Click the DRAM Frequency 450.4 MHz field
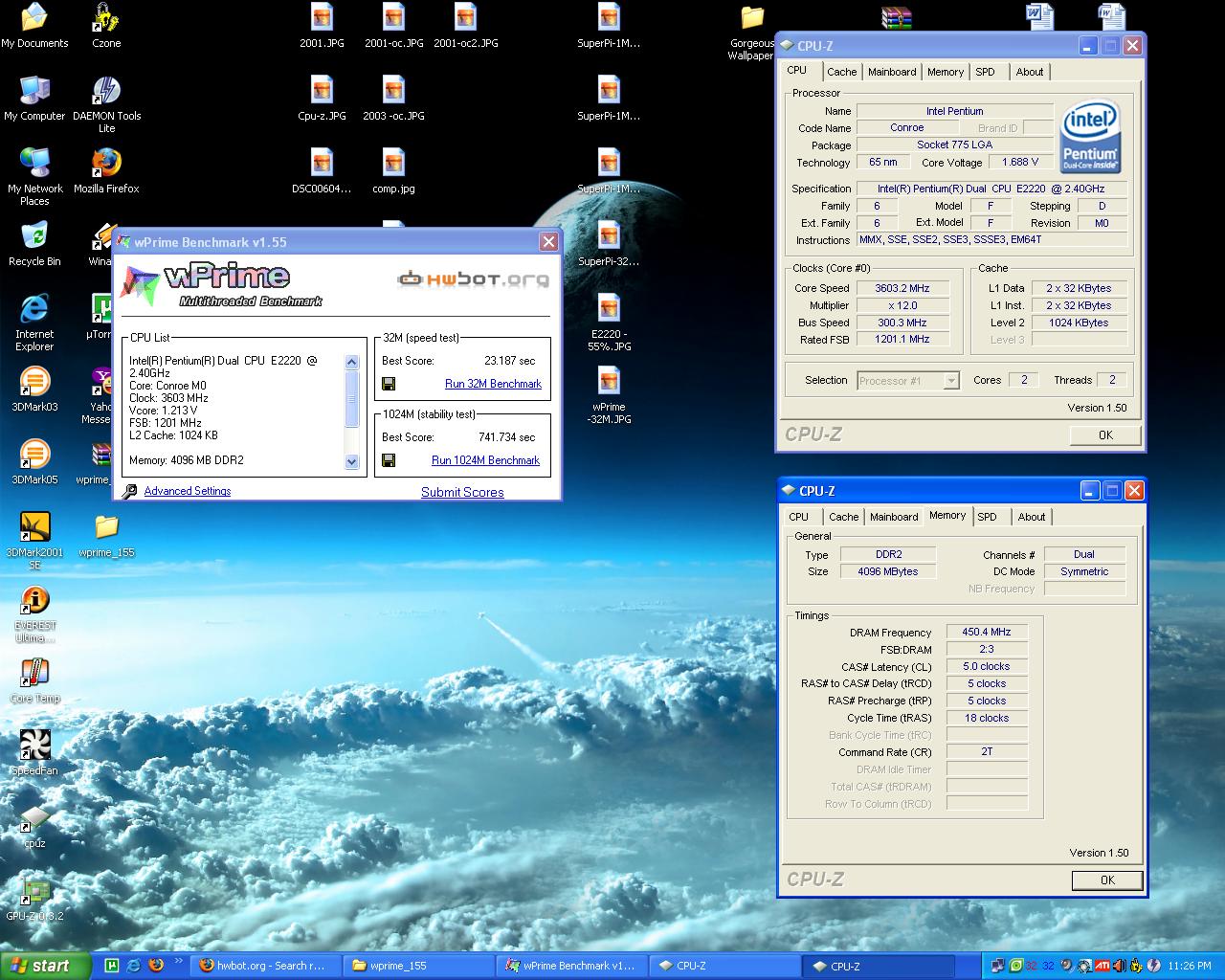The image size is (1225, 980). (x=987, y=632)
